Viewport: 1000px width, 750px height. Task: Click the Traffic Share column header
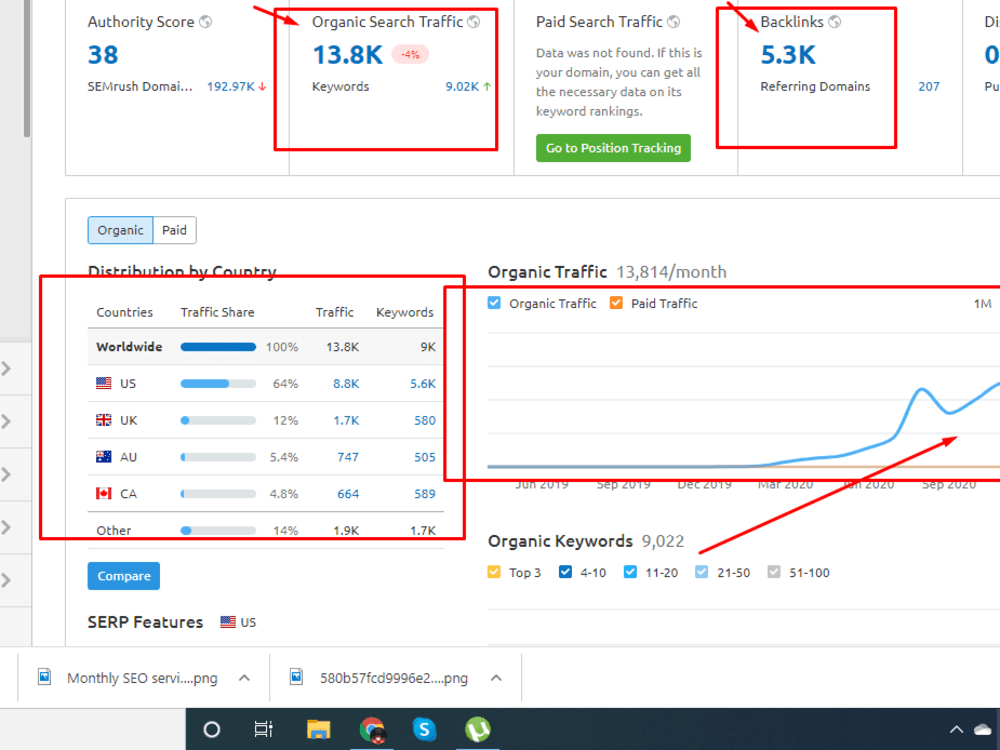click(217, 312)
